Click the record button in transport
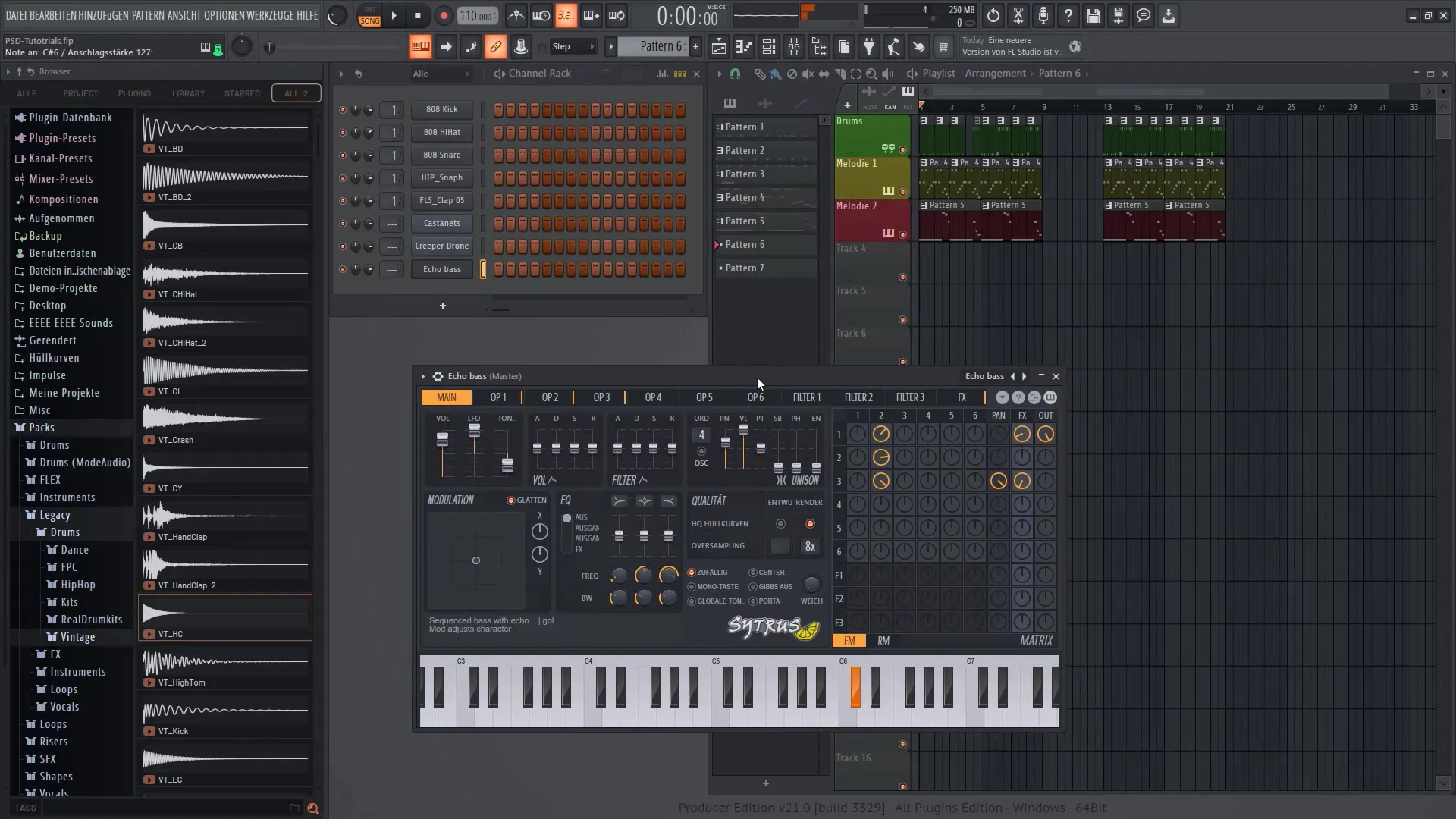 pos(444,15)
